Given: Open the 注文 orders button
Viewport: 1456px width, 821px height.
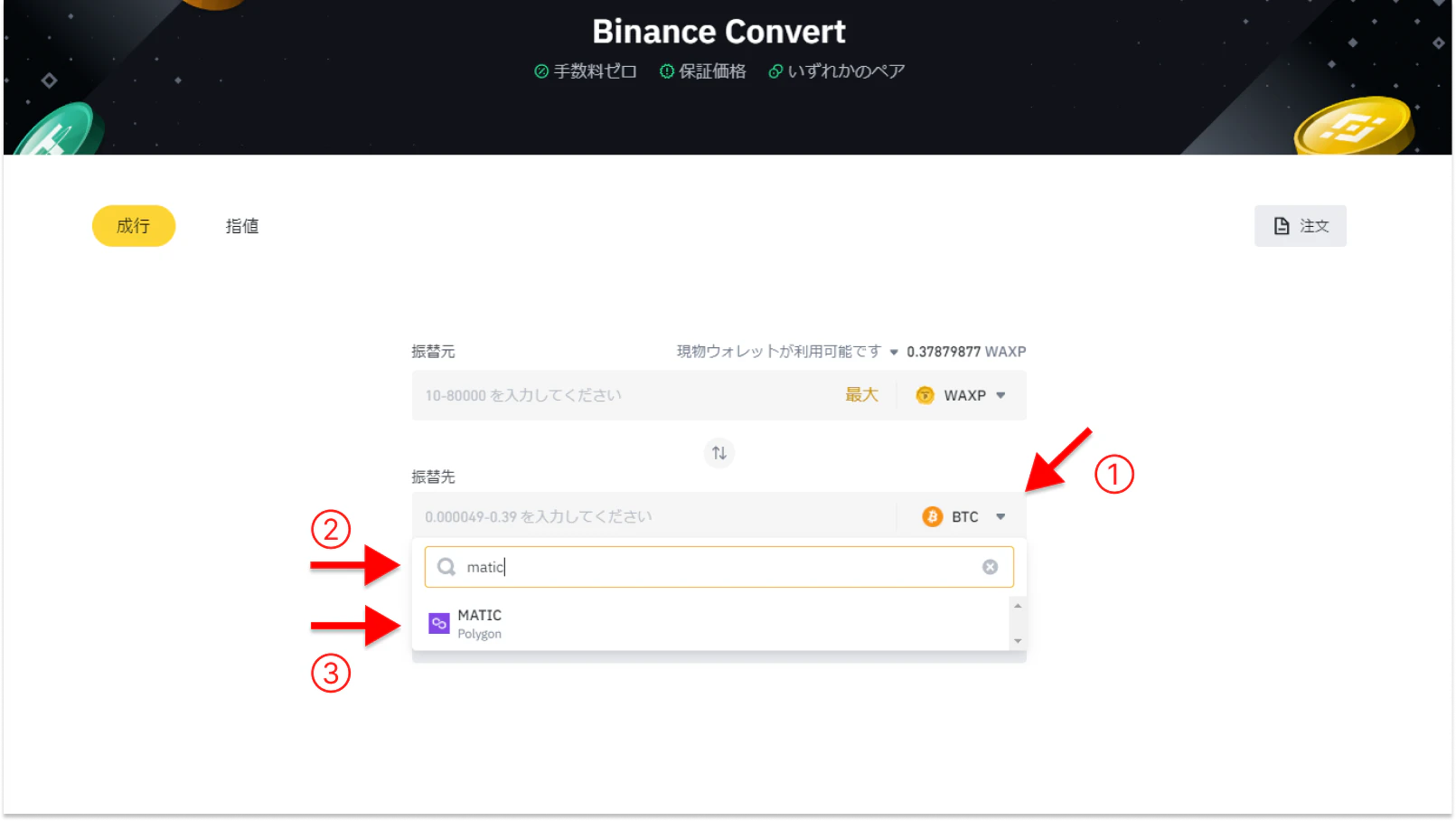Looking at the screenshot, I should [x=1300, y=226].
